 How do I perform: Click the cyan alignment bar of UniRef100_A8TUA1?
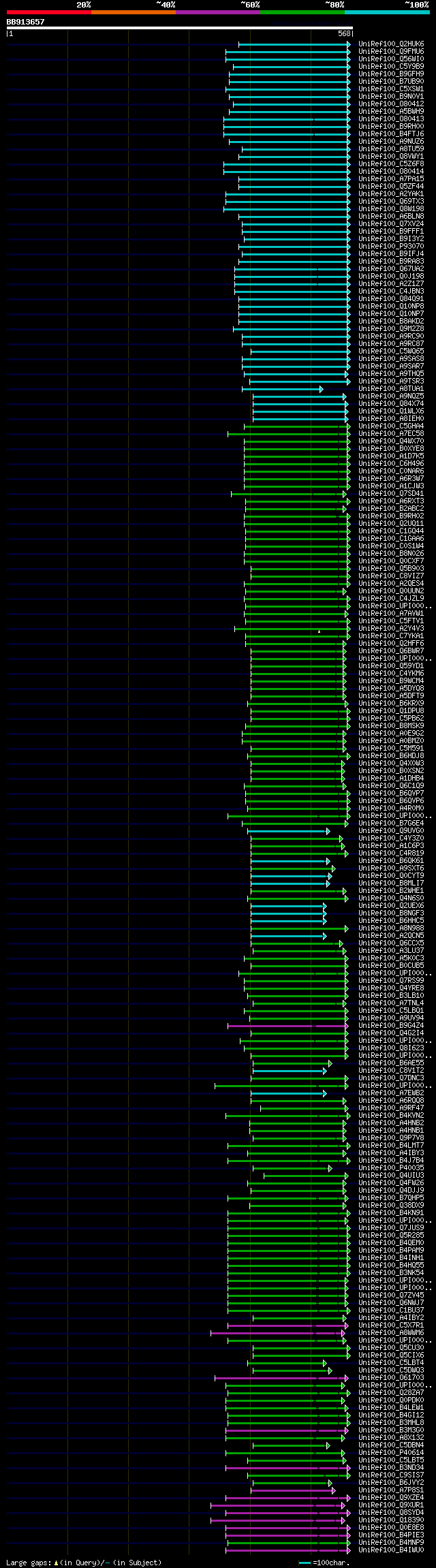pos(282,389)
